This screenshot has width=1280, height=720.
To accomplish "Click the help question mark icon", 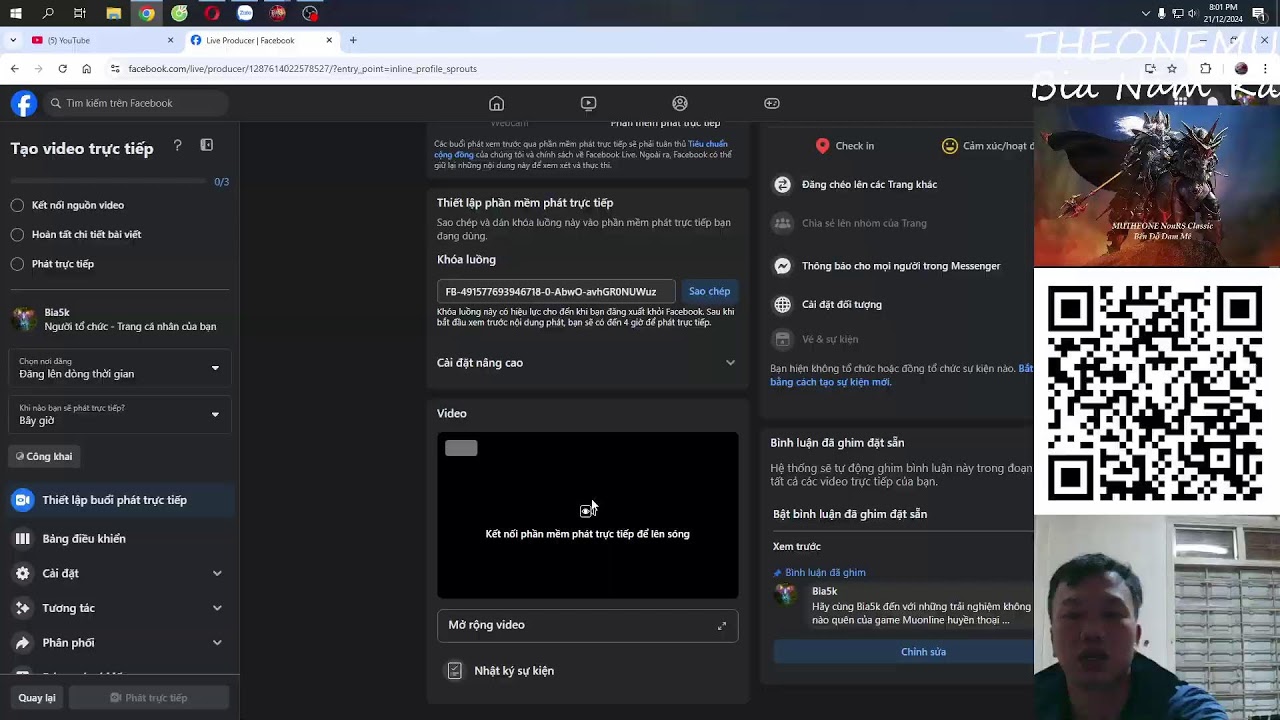I will pos(177,146).
